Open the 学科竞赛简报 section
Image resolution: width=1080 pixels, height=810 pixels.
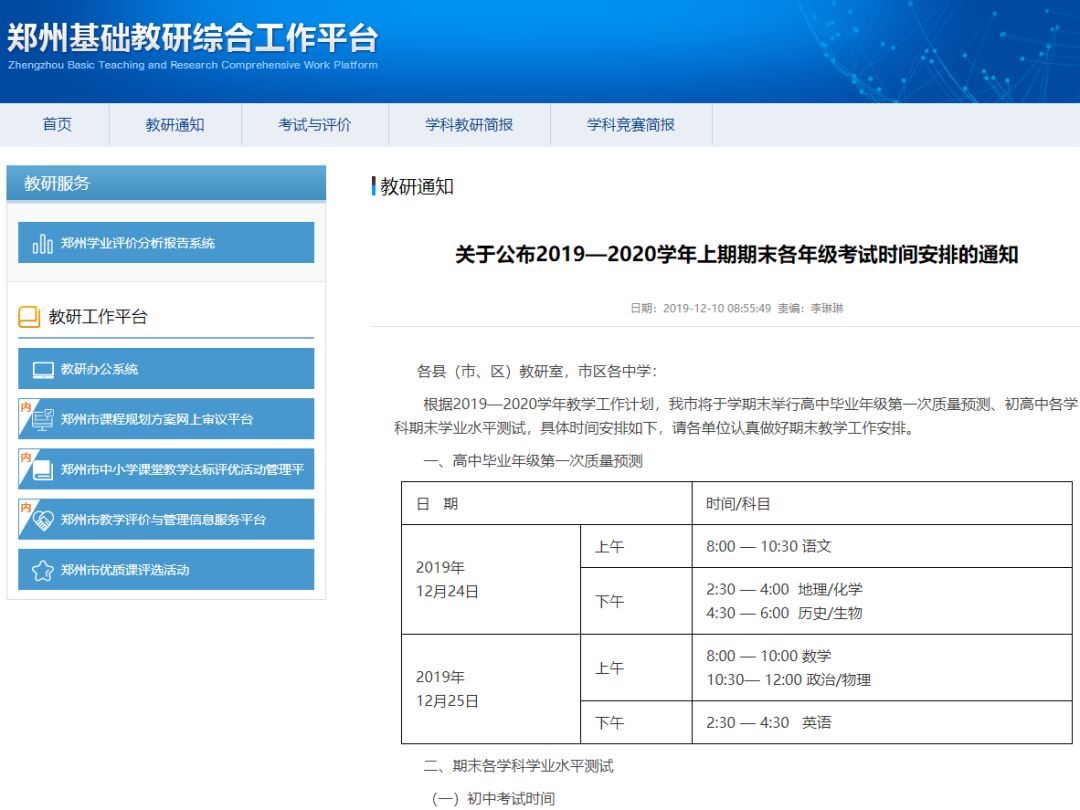[x=630, y=124]
